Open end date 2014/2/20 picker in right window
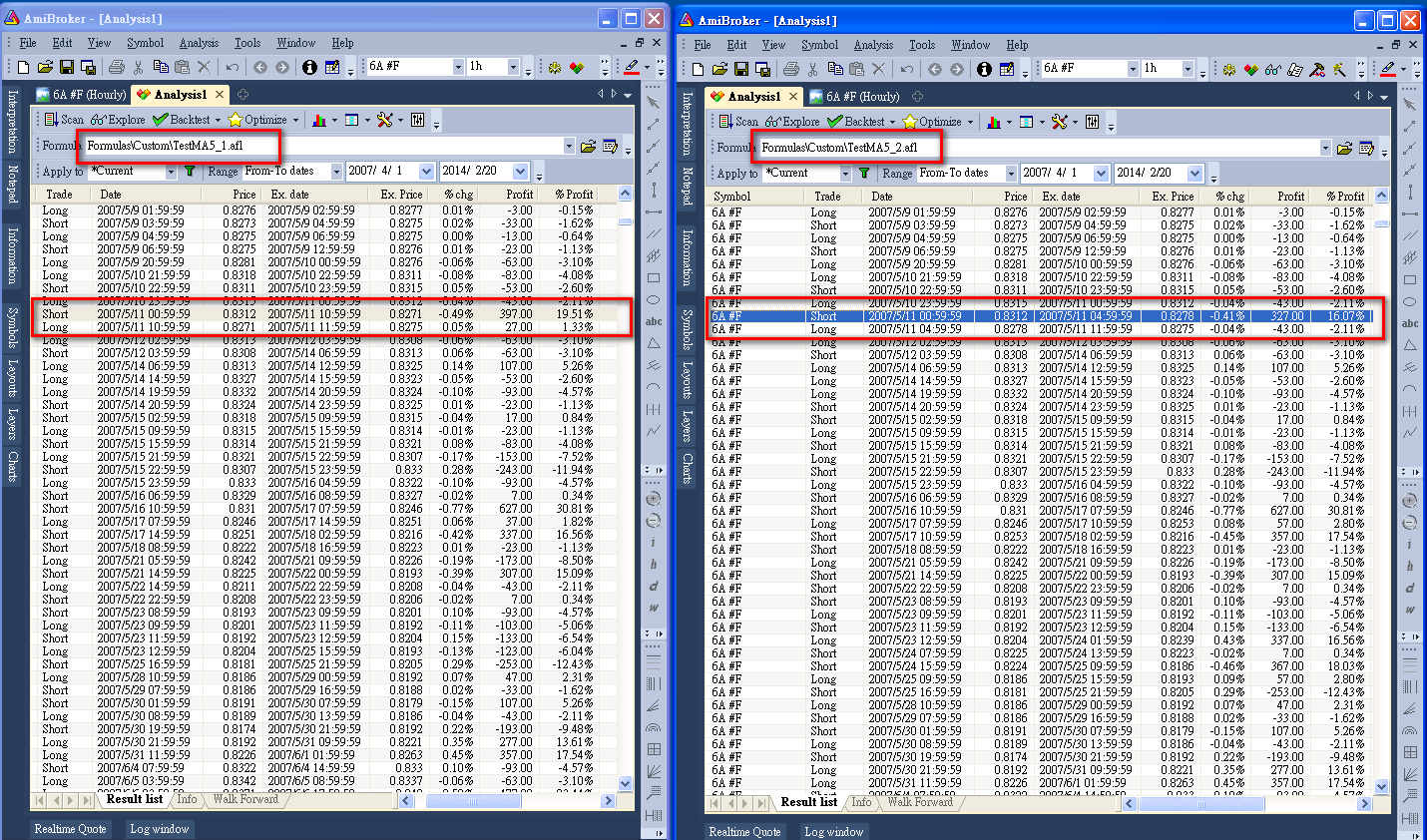The height and width of the screenshot is (840, 1427). click(x=1195, y=174)
